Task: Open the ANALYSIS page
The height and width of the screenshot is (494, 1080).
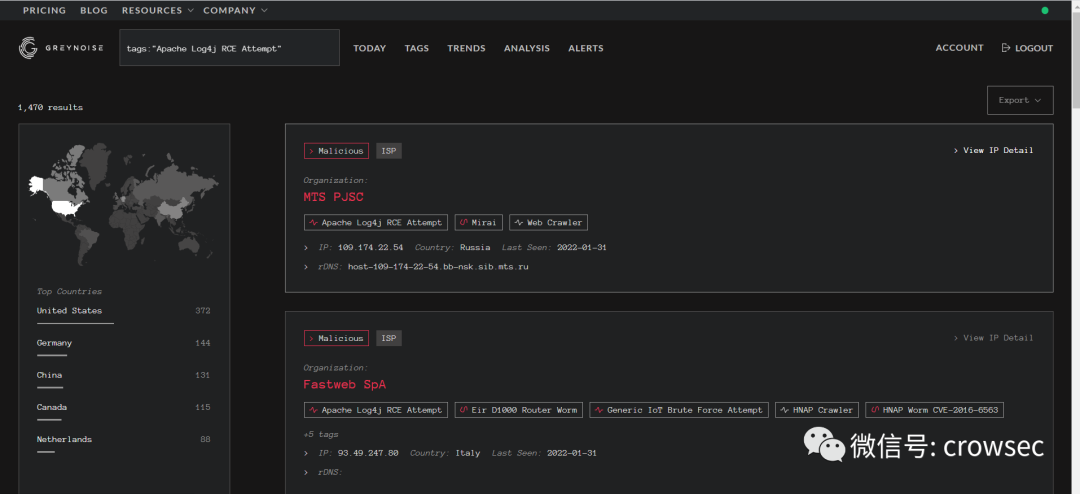Action: click(x=527, y=48)
